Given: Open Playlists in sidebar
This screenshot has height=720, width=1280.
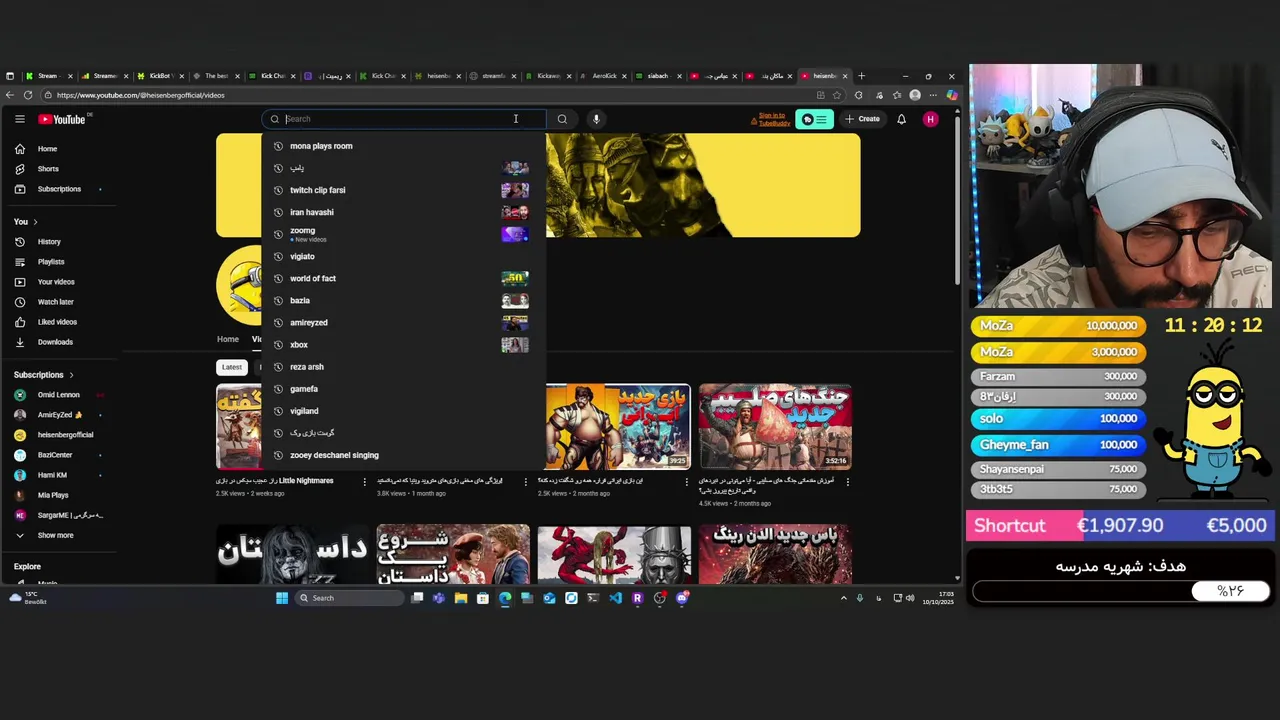Looking at the screenshot, I should [x=51, y=262].
